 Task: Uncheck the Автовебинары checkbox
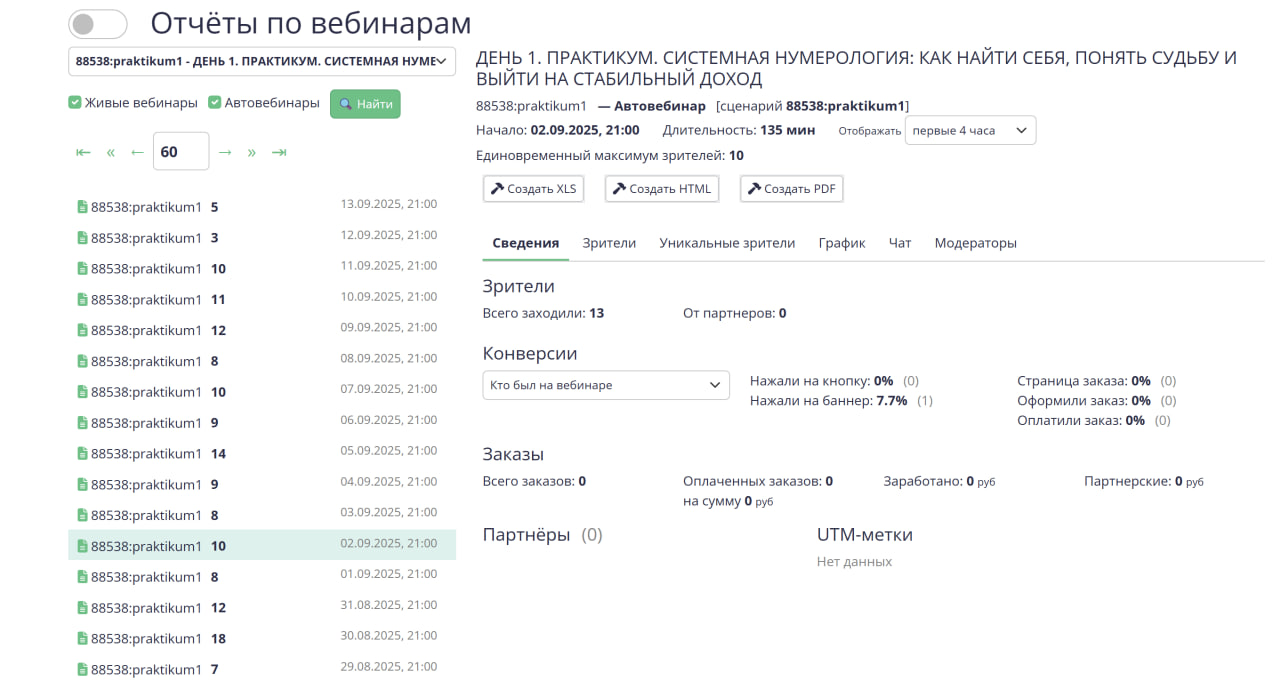pos(215,103)
